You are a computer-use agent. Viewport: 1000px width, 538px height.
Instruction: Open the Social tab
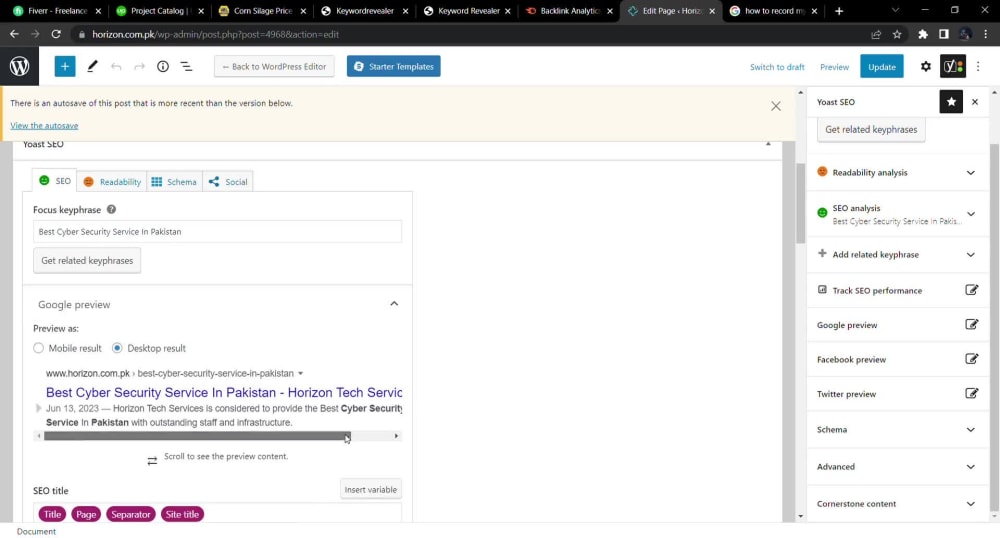228,182
